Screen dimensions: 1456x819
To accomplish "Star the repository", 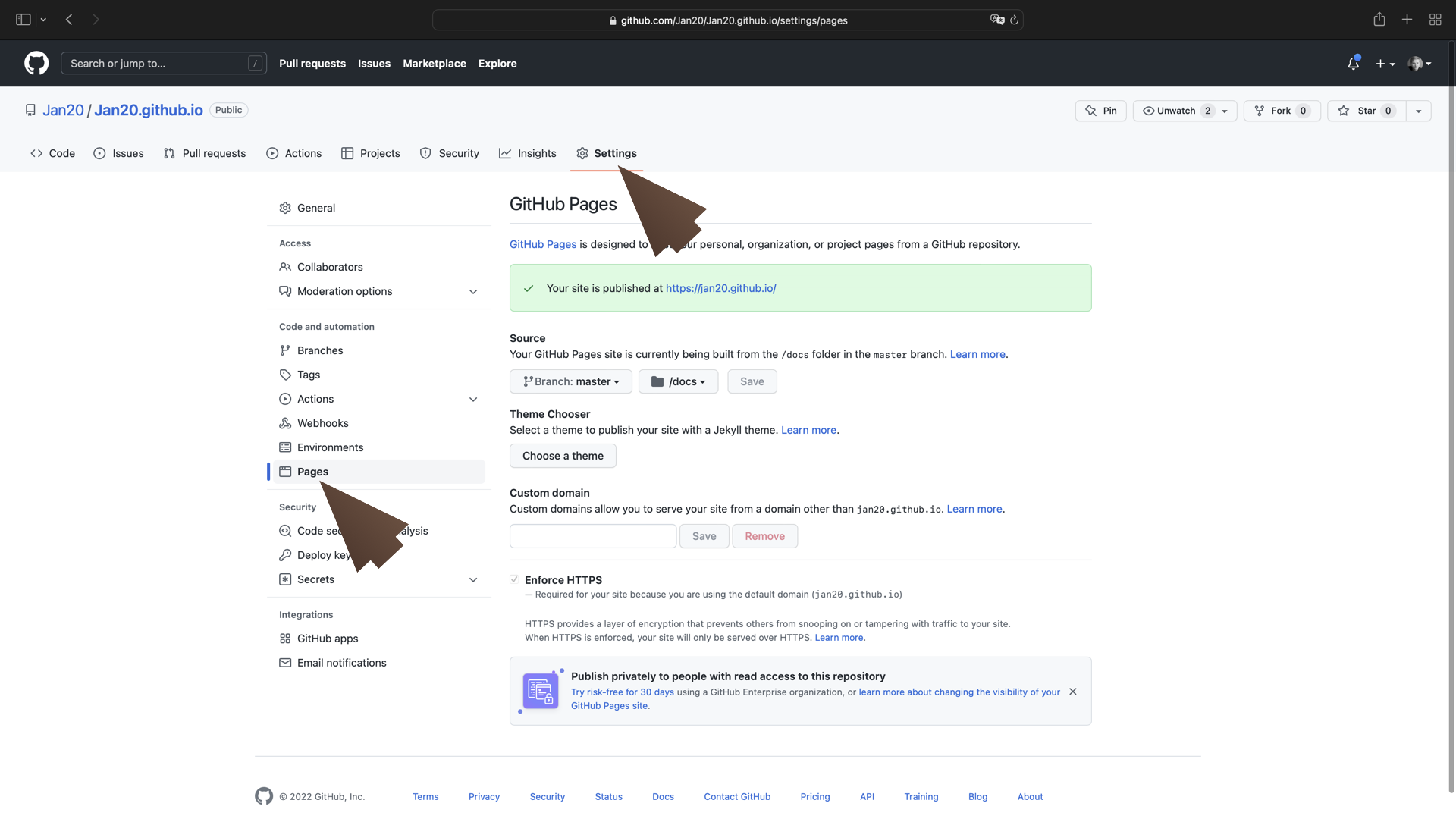I will click(1367, 111).
